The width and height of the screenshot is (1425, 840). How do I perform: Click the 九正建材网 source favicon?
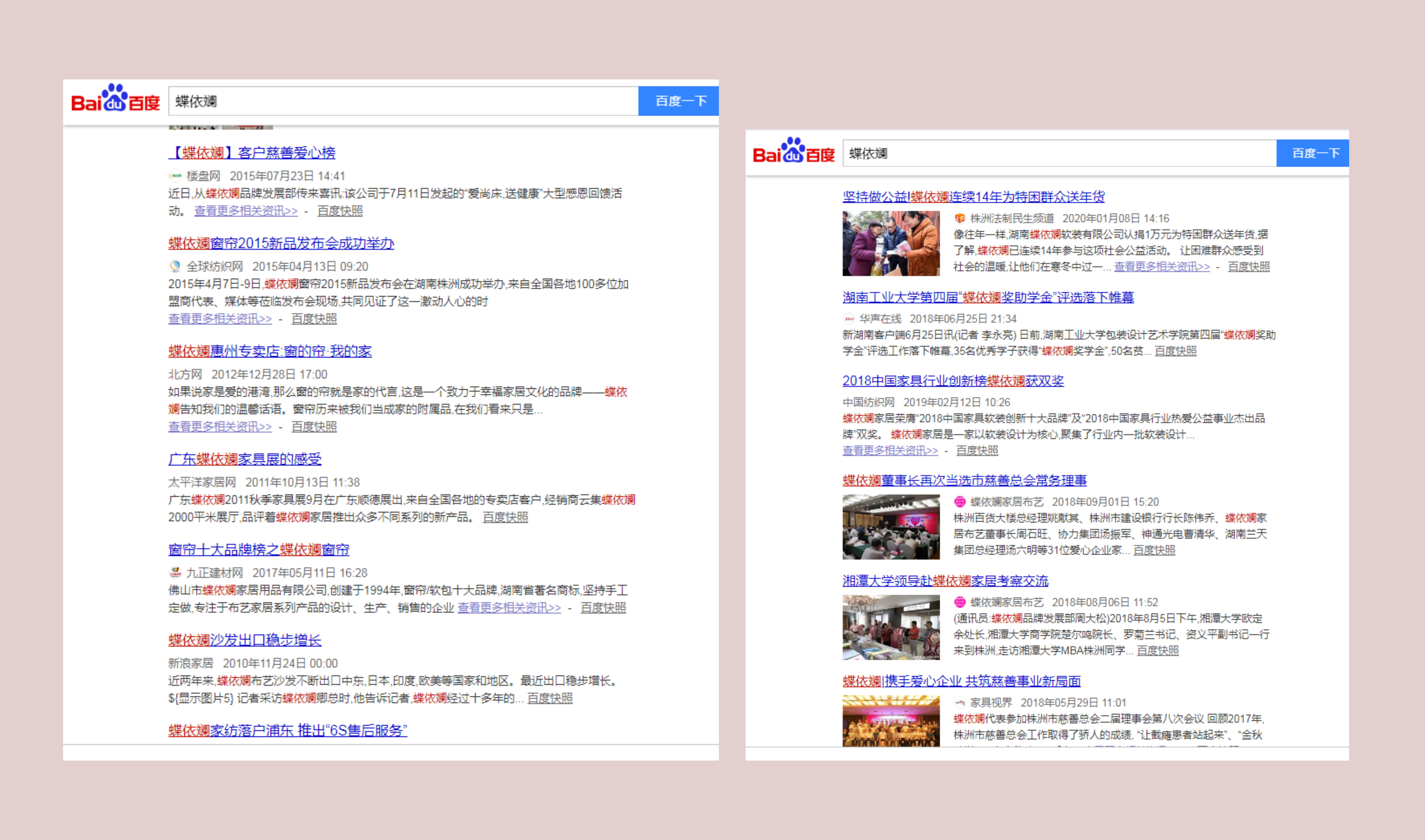175,572
